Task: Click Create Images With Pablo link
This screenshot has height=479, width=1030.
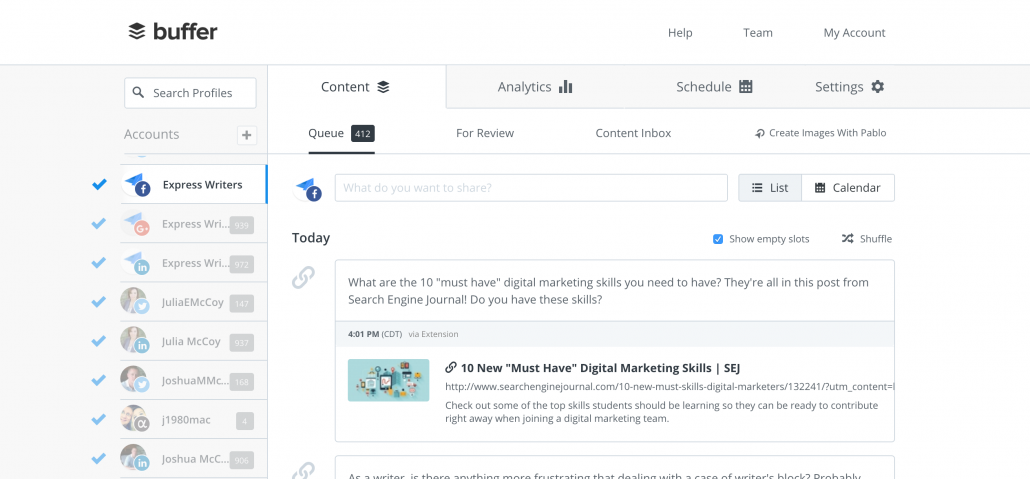Action: click(820, 133)
